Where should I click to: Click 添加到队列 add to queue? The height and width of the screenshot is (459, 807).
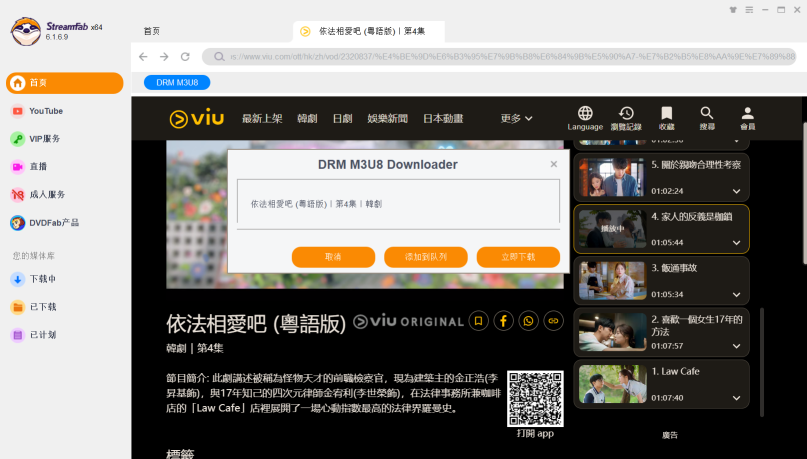click(x=426, y=257)
